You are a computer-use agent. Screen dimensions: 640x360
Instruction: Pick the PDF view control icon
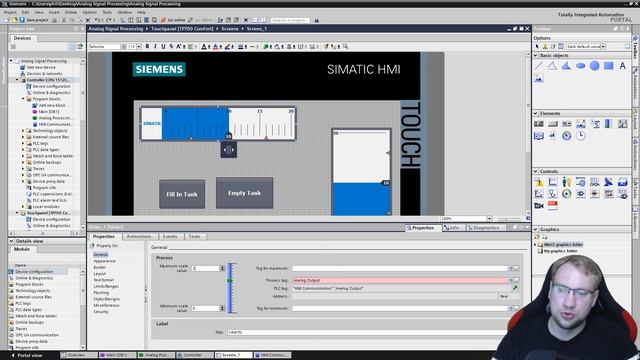coord(553,206)
